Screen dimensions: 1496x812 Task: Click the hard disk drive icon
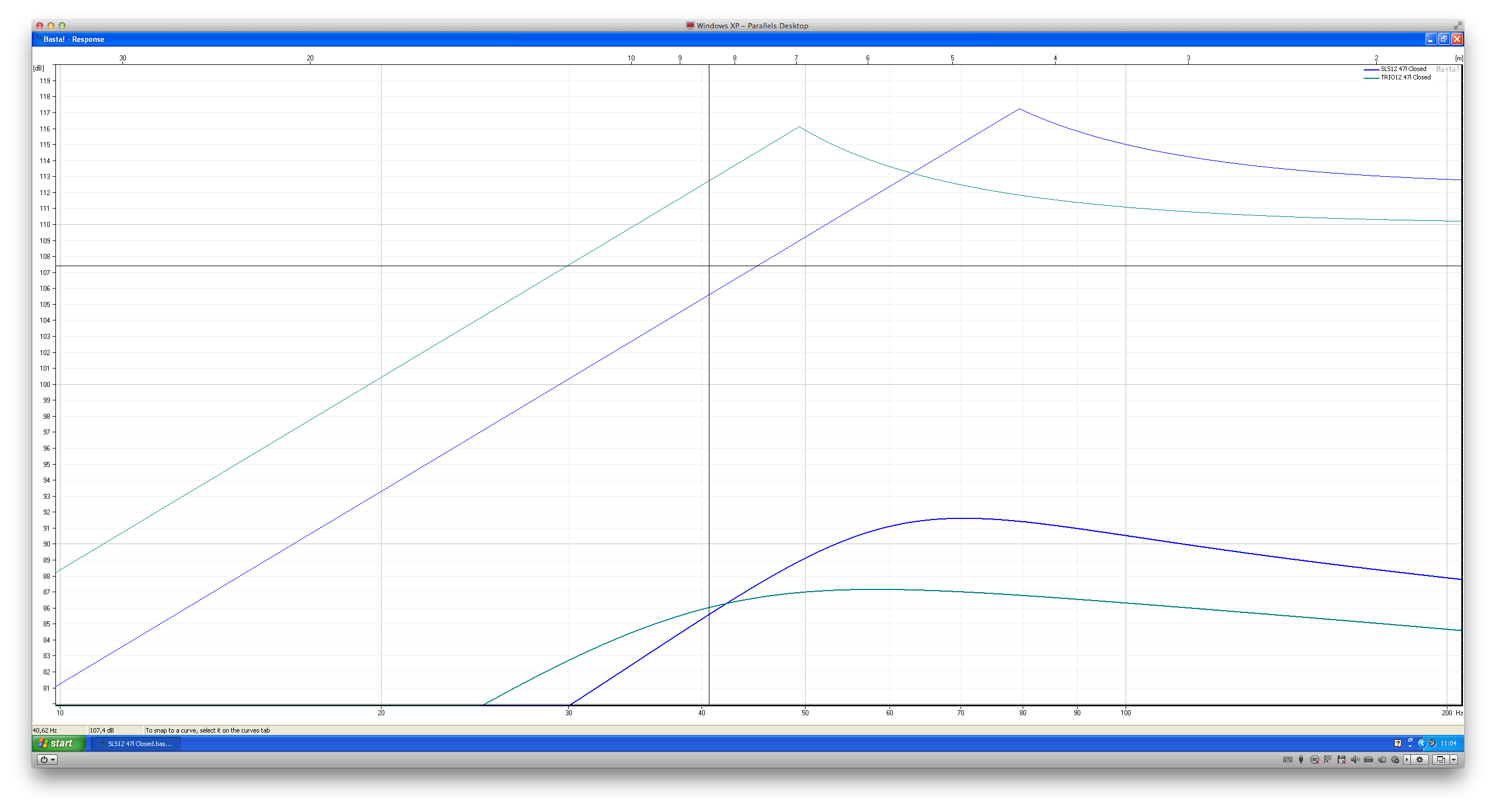(x=1368, y=759)
